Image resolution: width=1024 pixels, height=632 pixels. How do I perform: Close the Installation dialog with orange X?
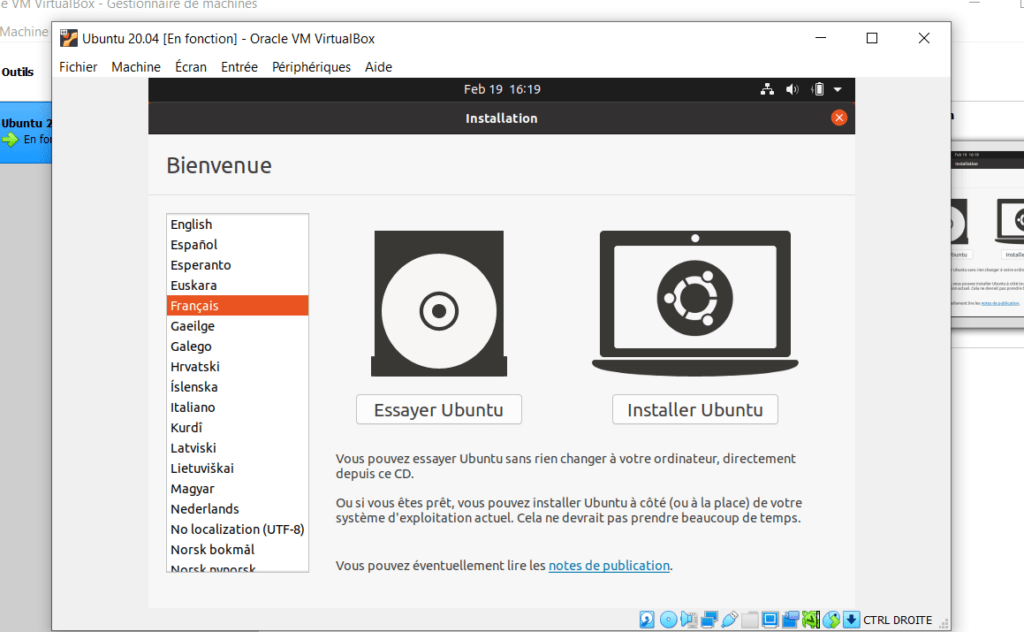pos(839,118)
